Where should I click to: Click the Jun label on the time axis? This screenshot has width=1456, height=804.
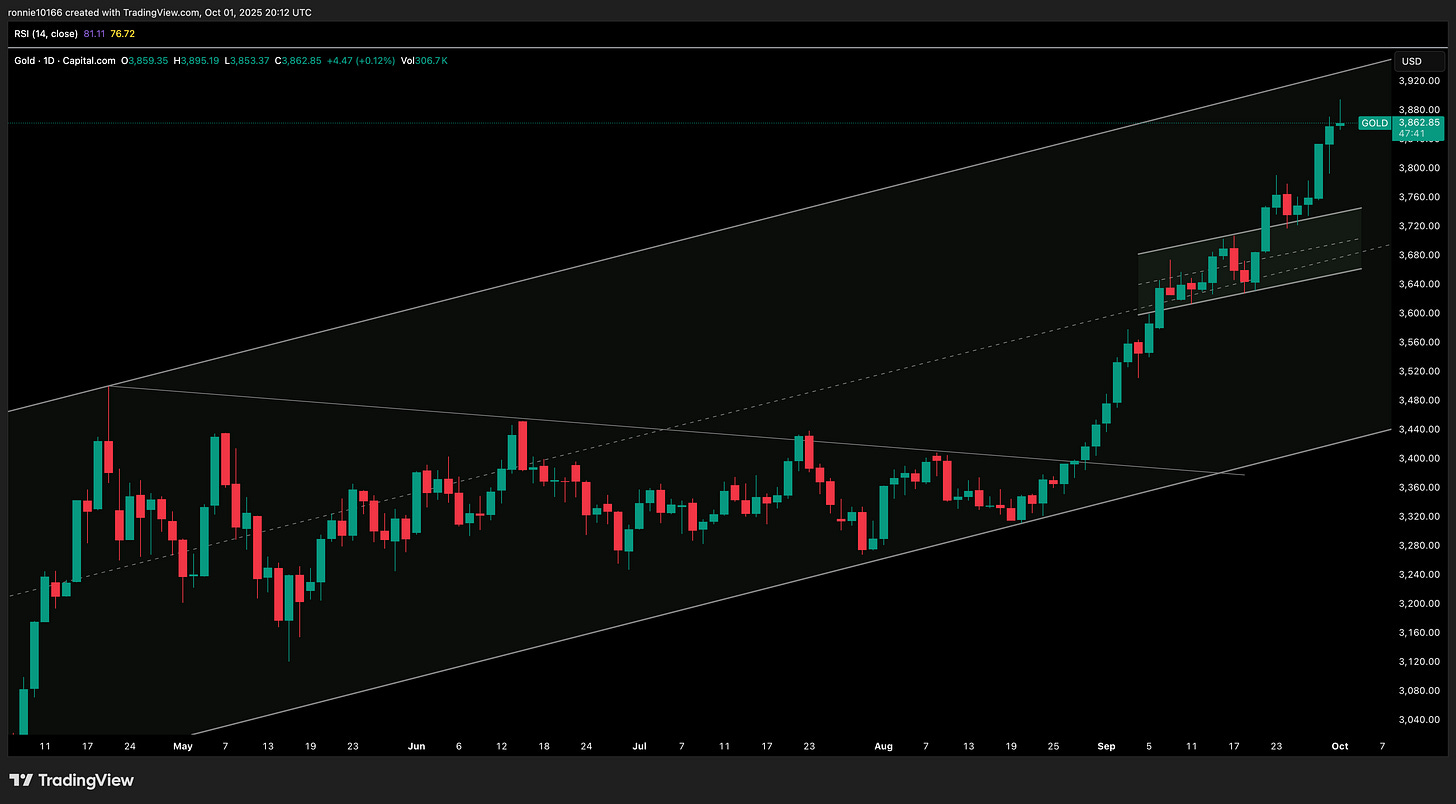coord(416,746)
